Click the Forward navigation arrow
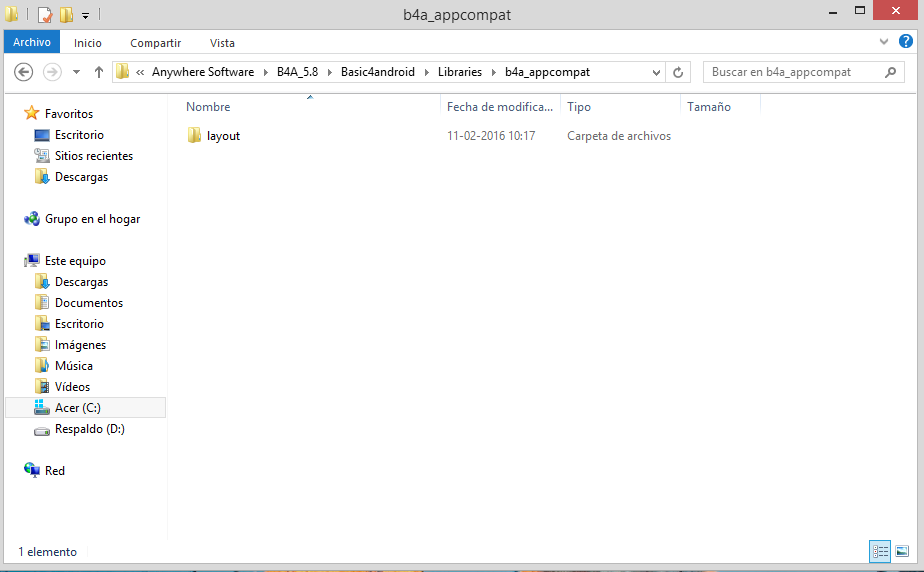The height and width of the screenshot is (572, 924). point(52,72)
